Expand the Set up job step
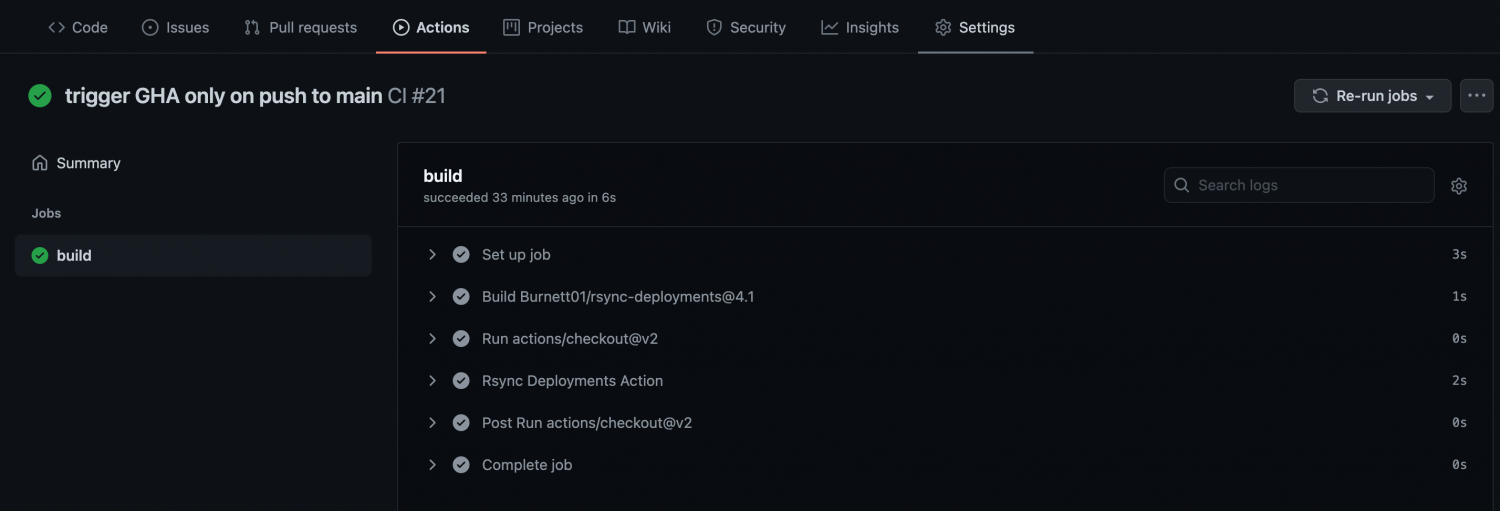Viewport: 1500px width, 511px height. 432,255
